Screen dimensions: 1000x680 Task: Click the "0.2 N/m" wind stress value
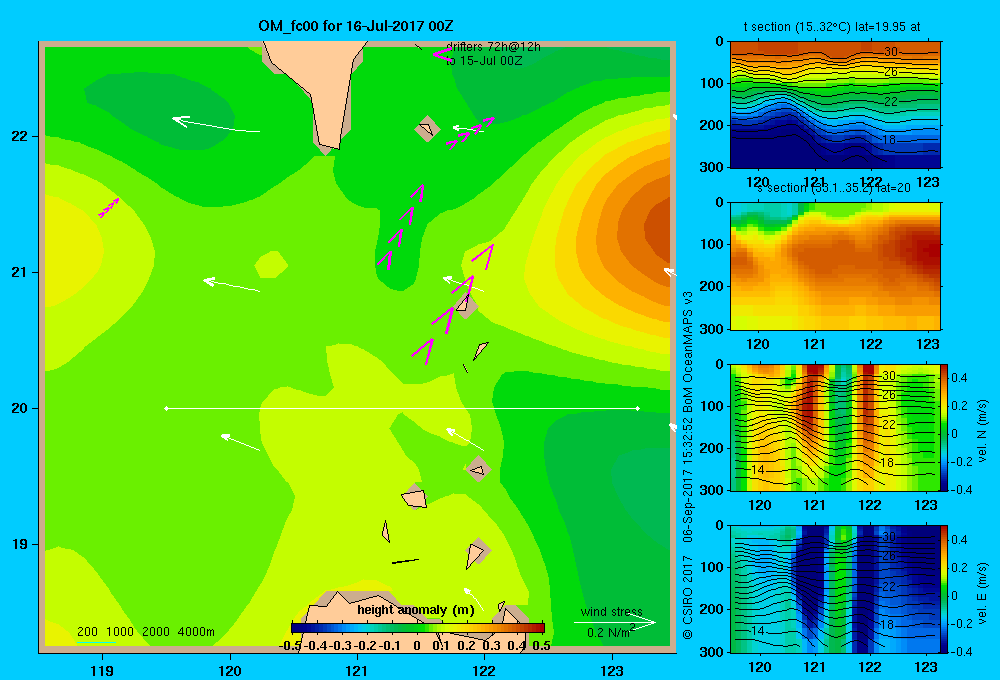(609, 633)
